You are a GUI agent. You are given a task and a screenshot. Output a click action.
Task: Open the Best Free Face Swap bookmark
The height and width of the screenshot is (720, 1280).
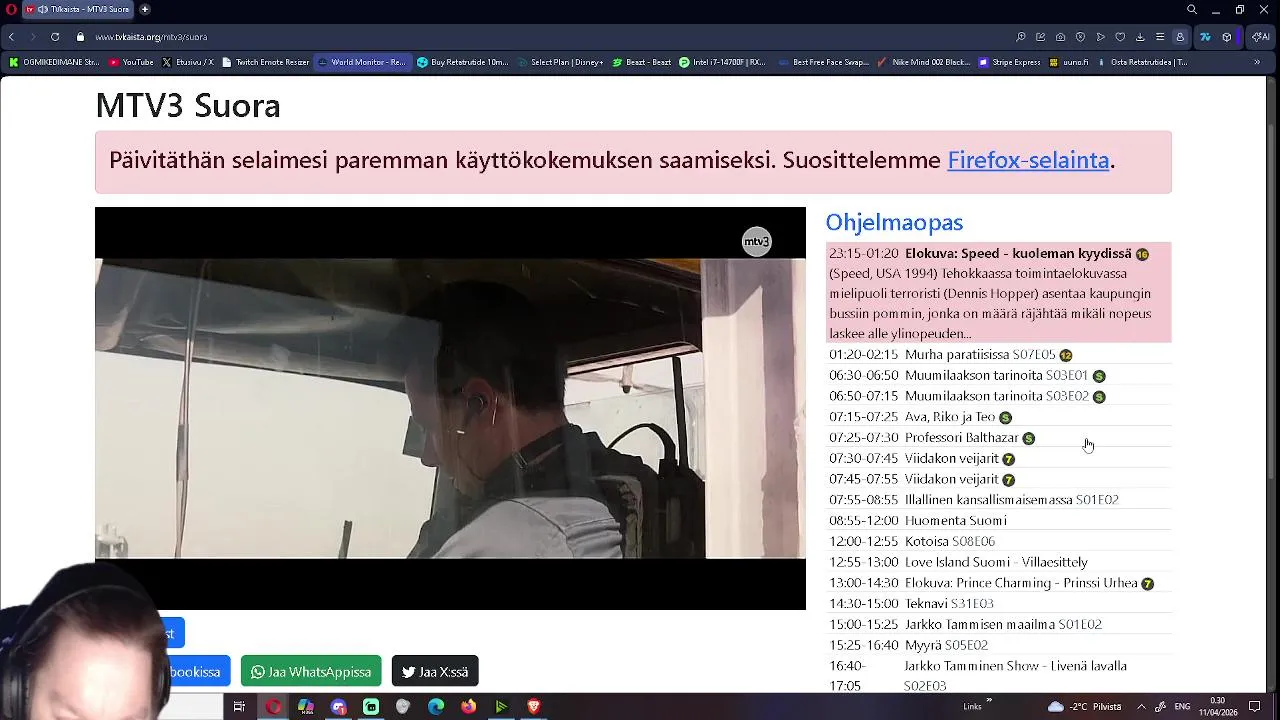(824, 62)
